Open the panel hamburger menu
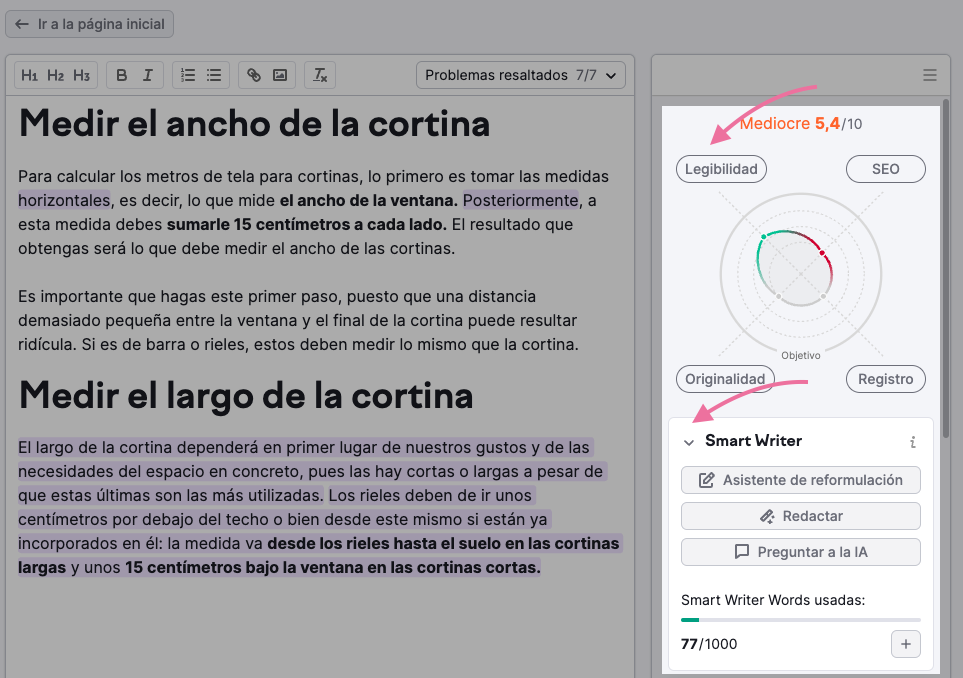Viewport: 963px width, 678px height. pyautogui.click(x=929, y=74)
